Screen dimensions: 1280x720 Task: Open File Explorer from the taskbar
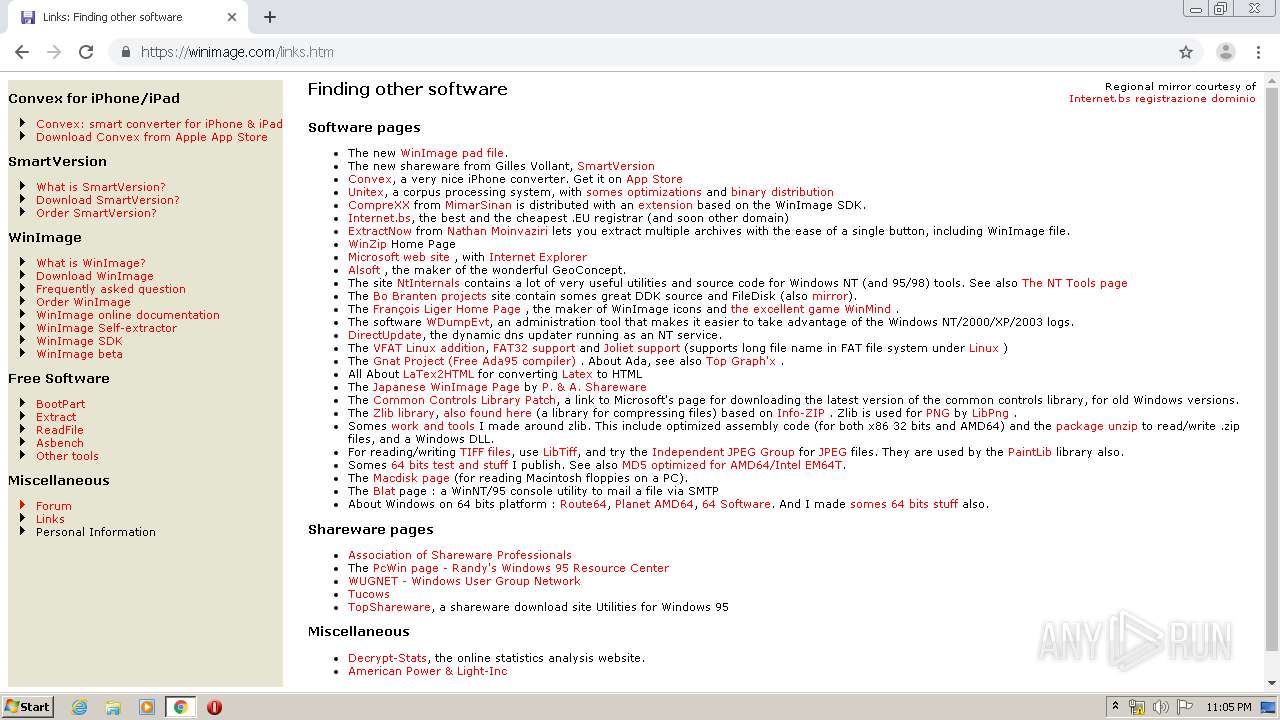113,707
